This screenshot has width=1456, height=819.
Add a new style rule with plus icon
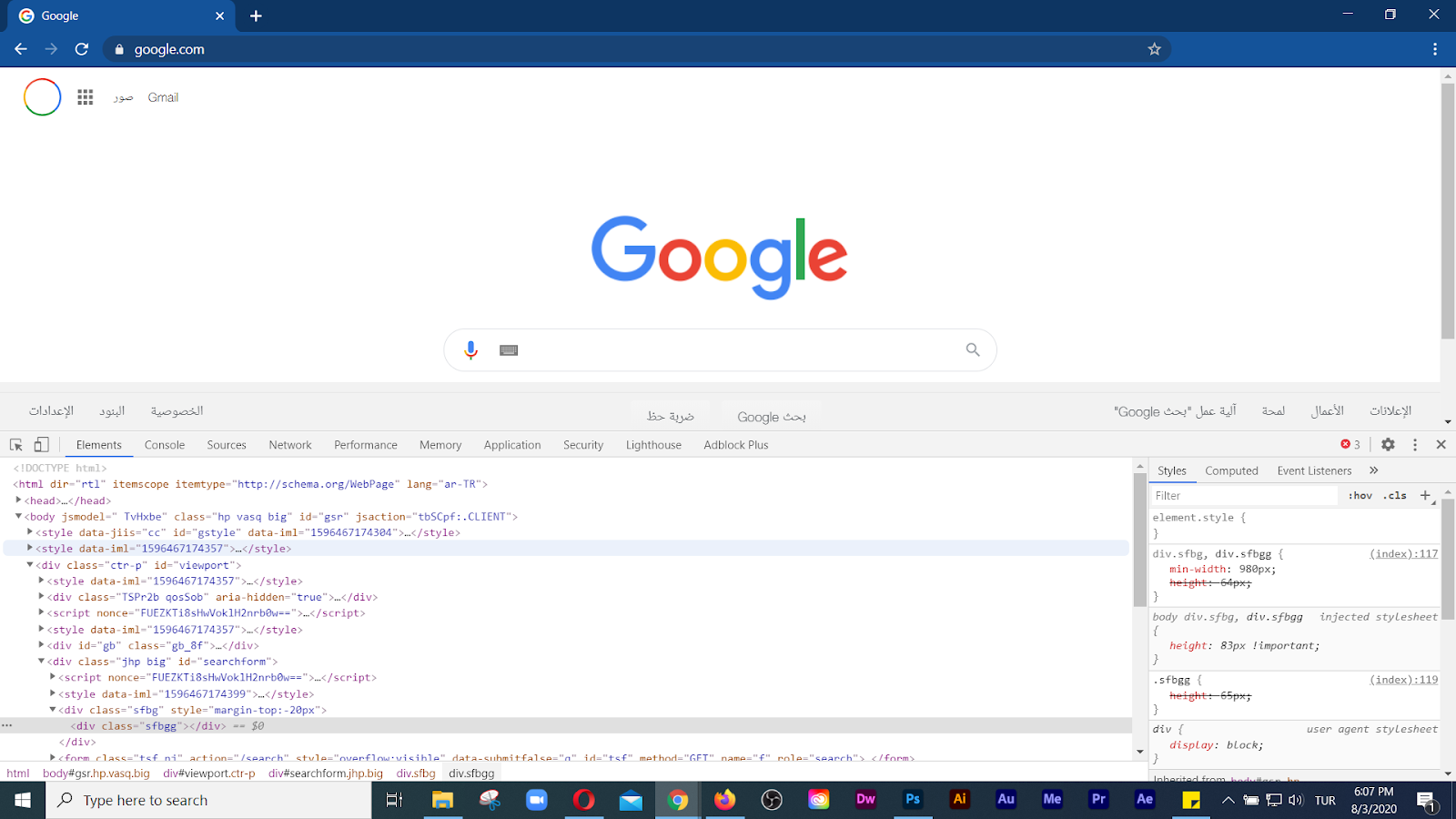1425,495
